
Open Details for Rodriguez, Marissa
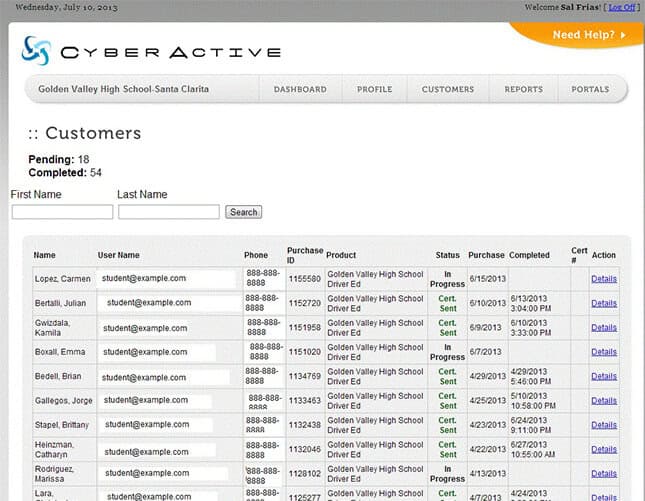click(x=604, y=473)
